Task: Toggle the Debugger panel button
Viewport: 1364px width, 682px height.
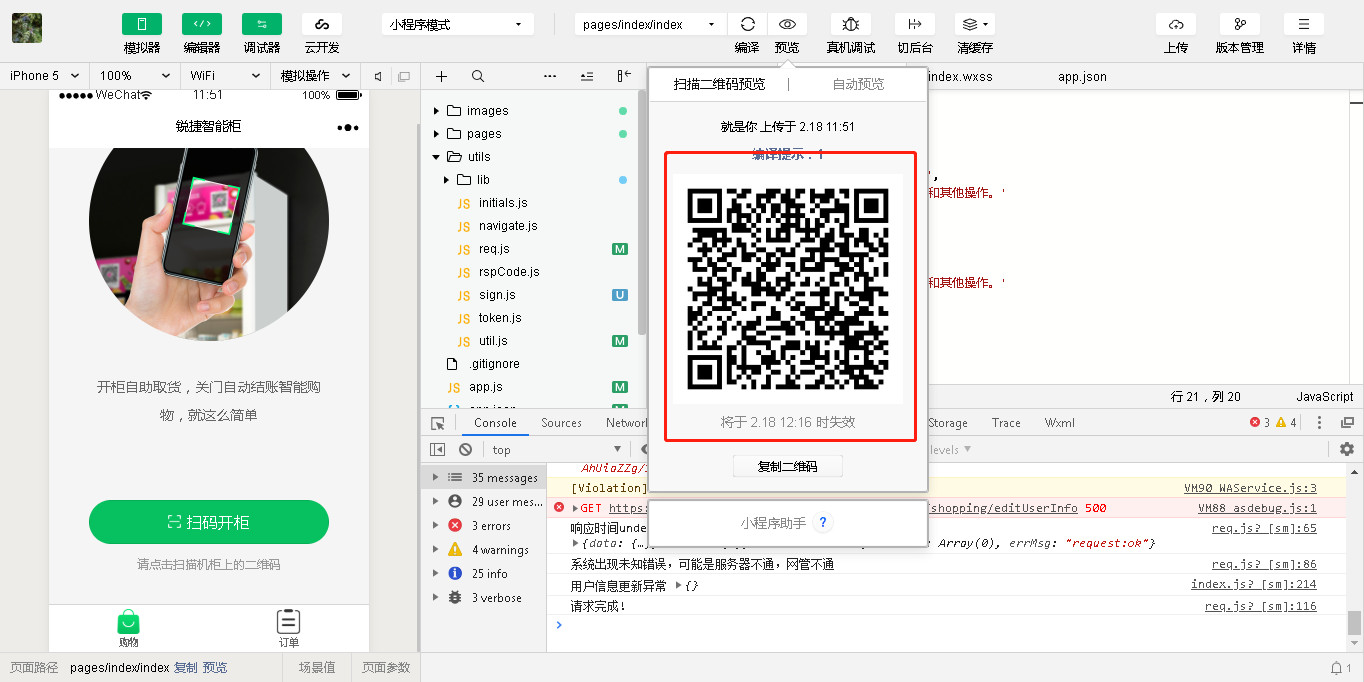Action: [262, 24]
